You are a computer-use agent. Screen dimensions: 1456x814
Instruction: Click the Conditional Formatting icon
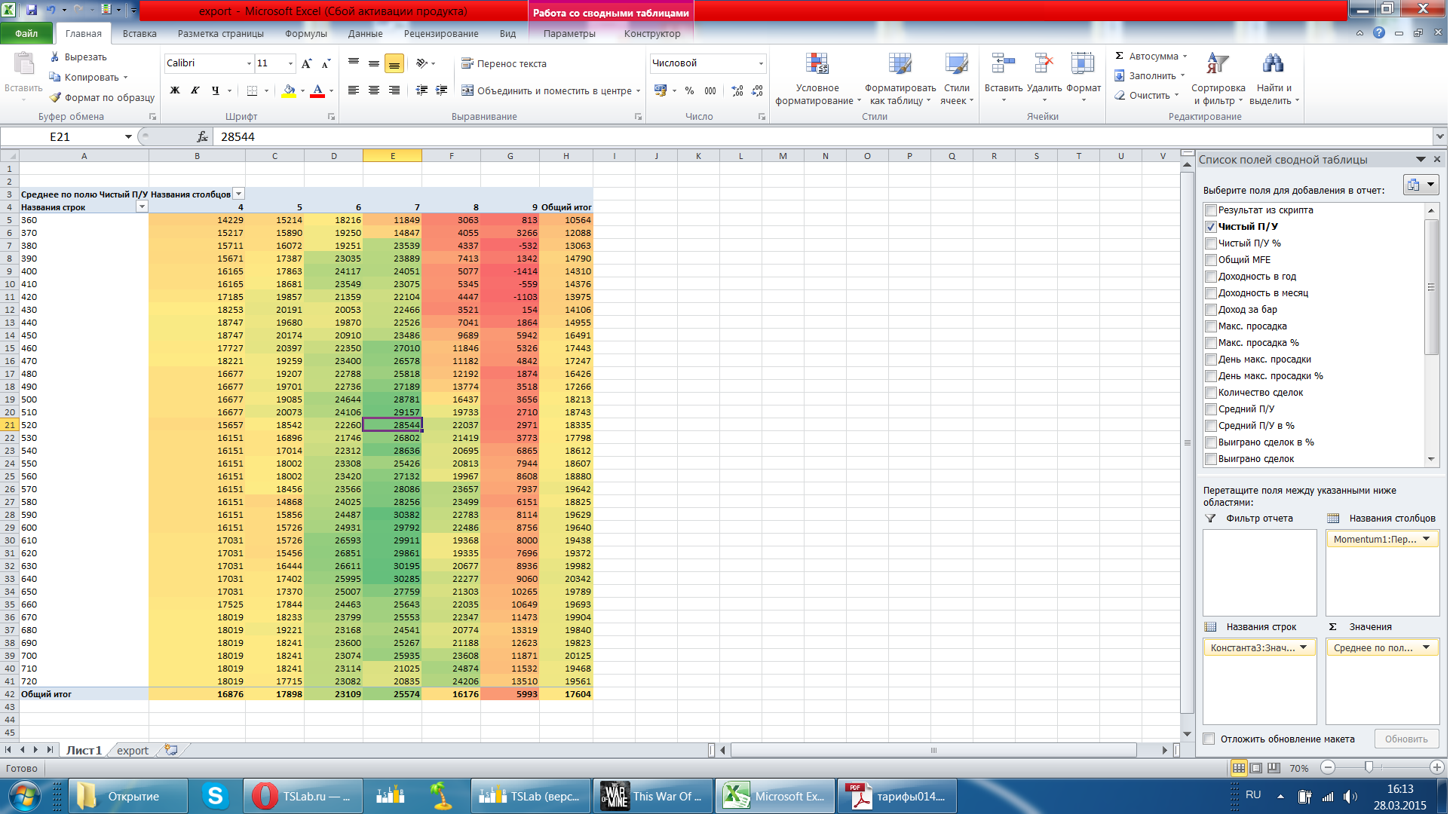817,64
